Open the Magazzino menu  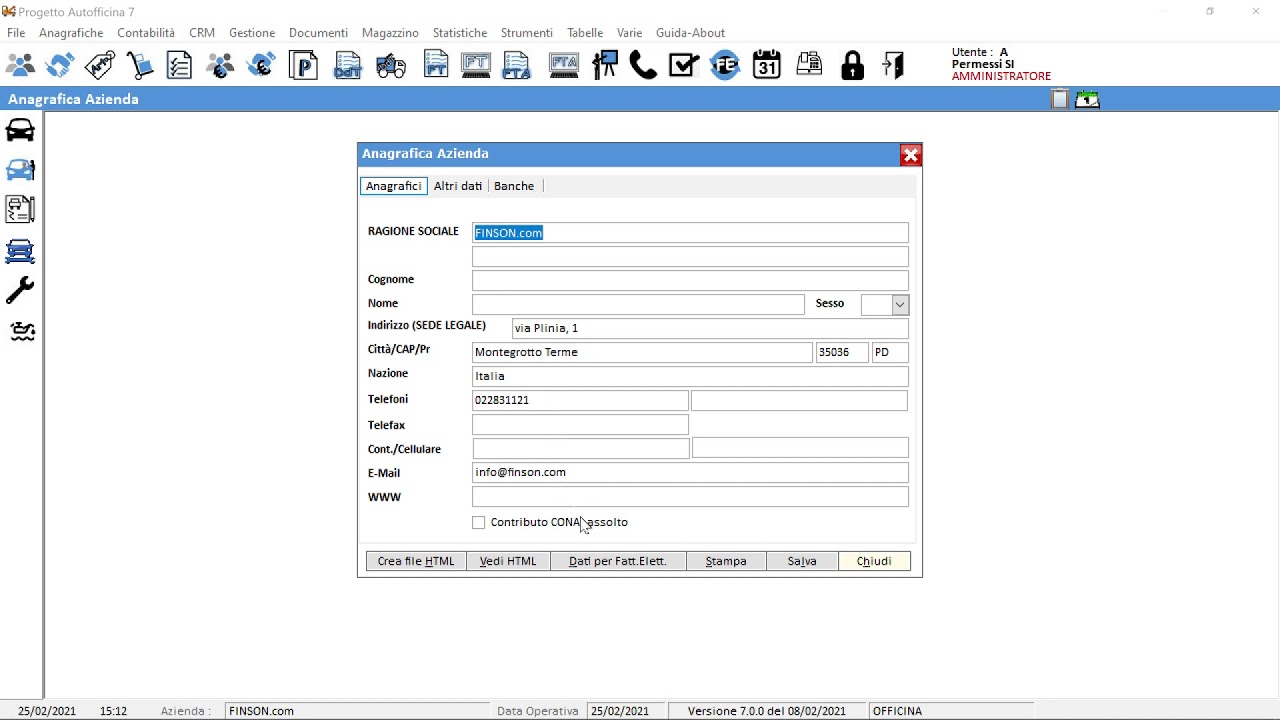click(x=390, y=33)
